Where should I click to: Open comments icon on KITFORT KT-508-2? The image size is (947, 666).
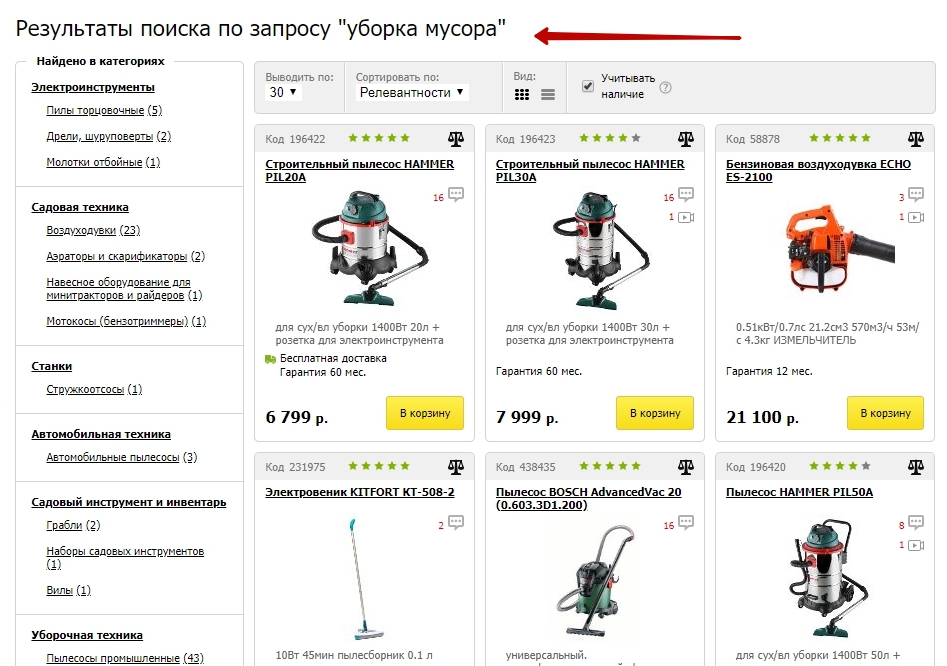[456, 522]
